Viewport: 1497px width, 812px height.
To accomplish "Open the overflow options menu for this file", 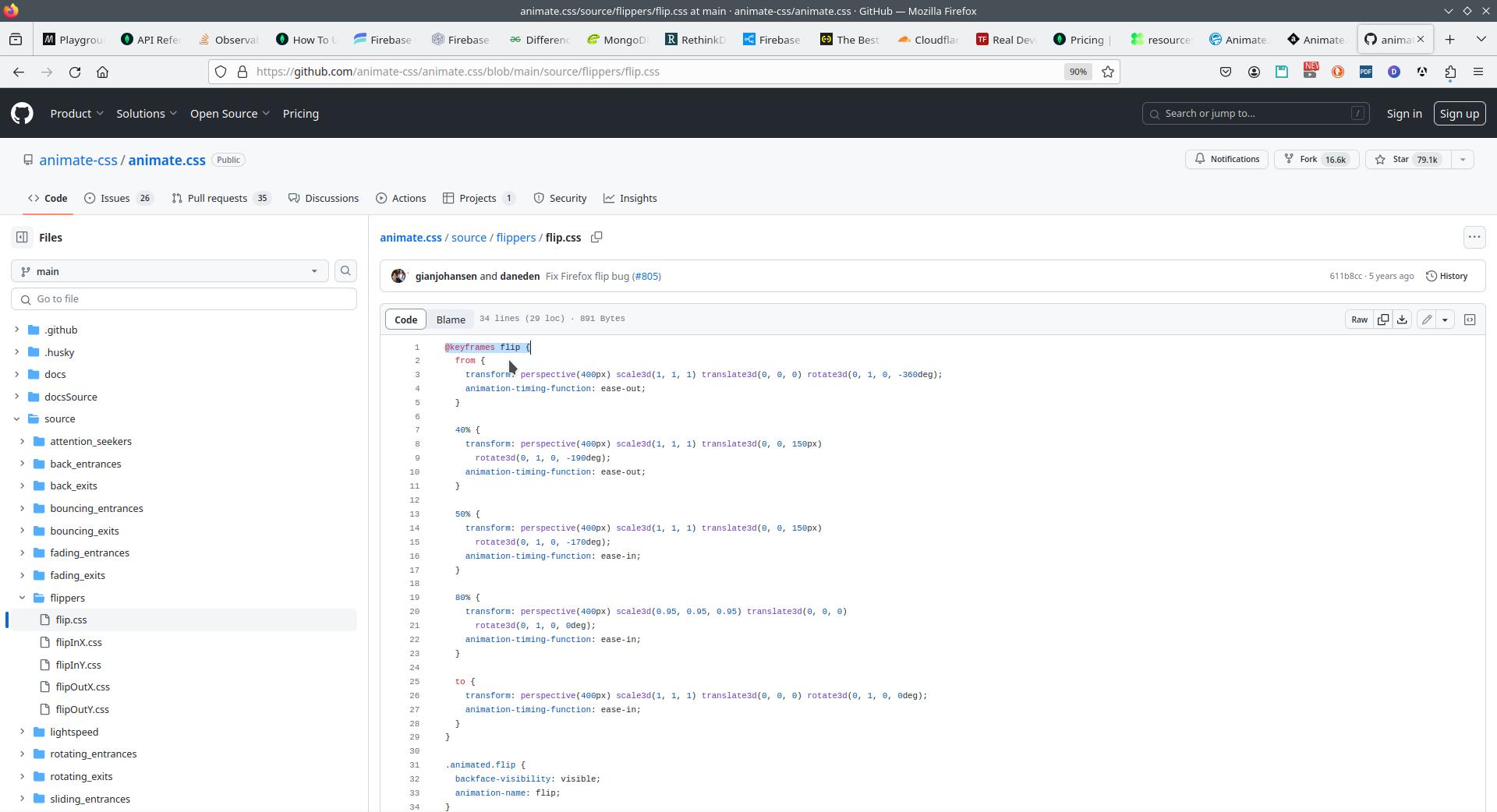I will [1474, 237].
